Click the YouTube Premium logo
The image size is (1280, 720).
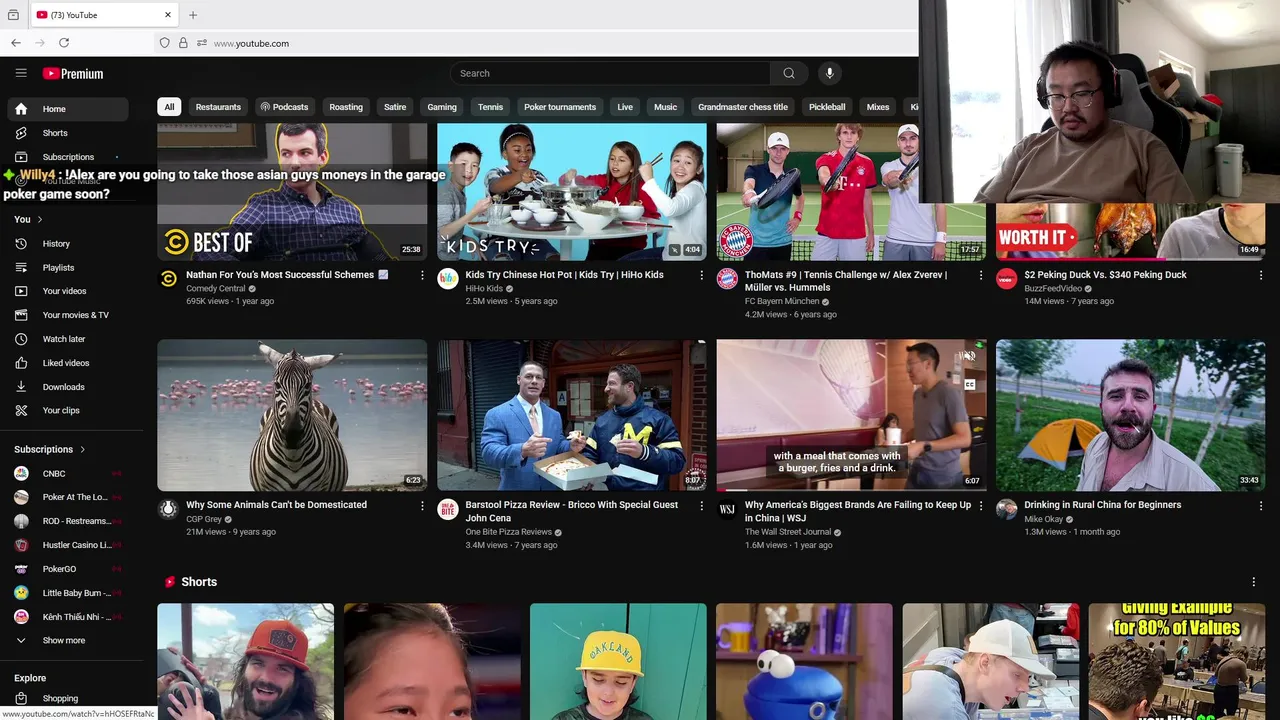coord(73,73)
